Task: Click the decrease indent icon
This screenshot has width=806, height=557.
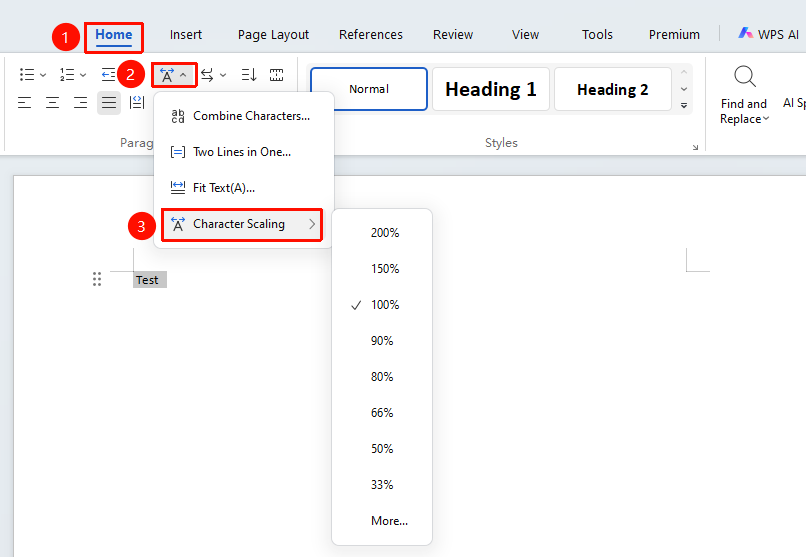Action: pyautogui.click(x=108, y=75)
